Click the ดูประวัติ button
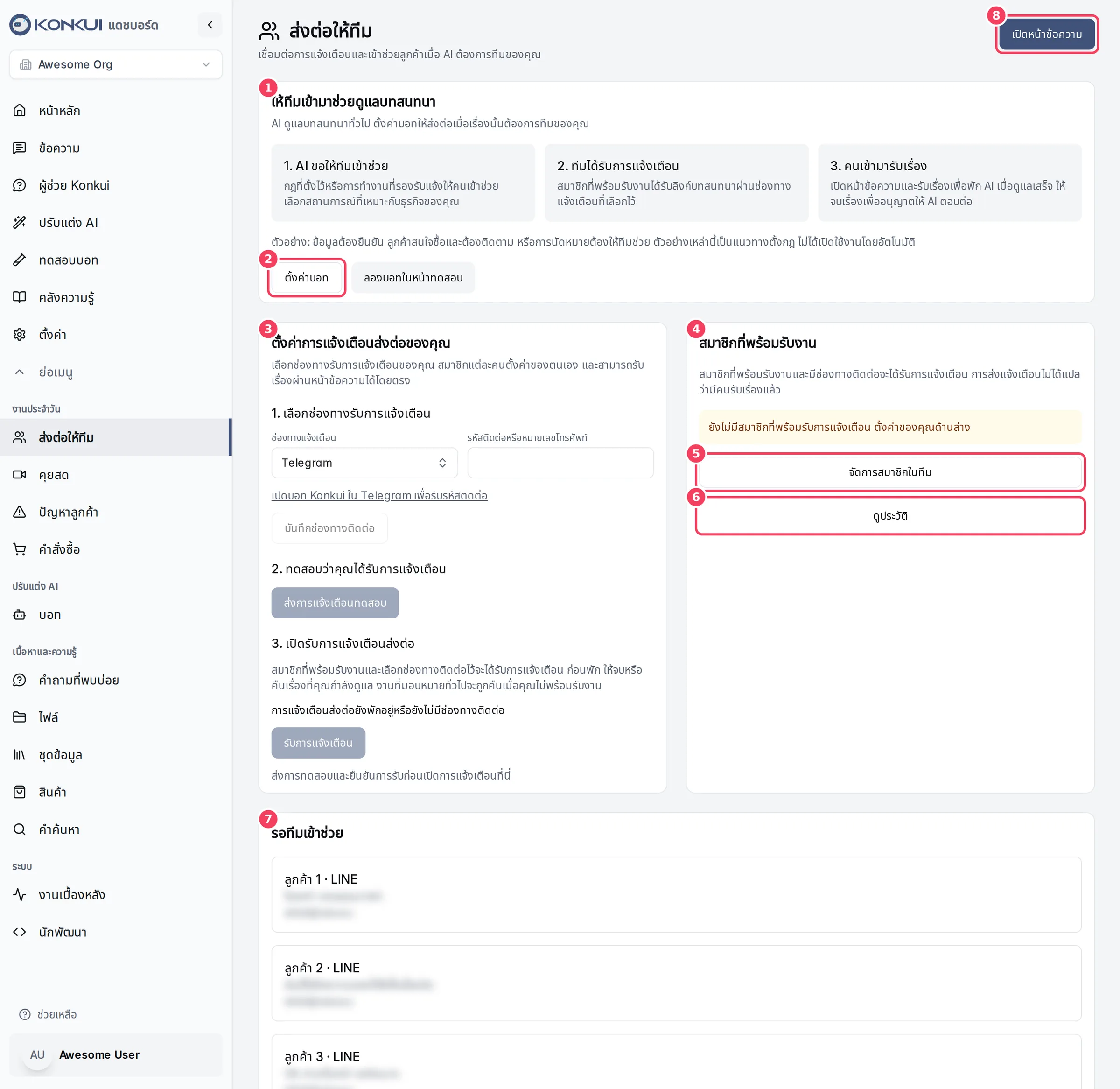Screen dimensions: 1120x1089 click(889, 516)
